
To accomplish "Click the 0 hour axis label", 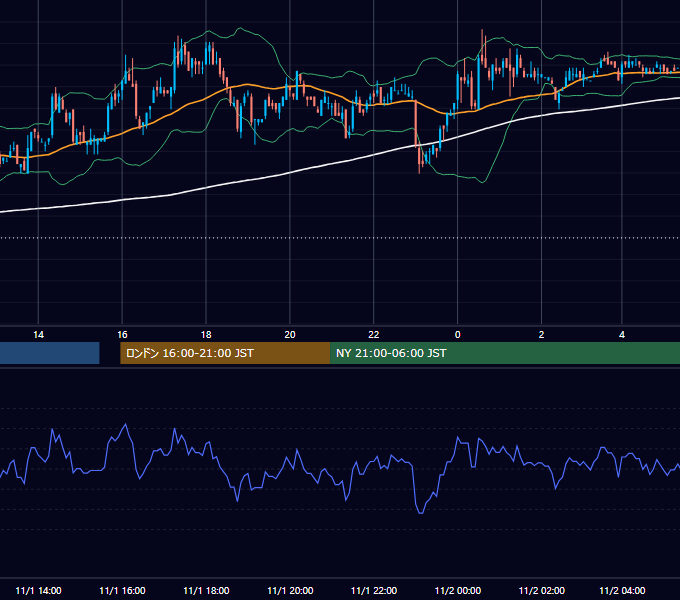I will [458, 335].
